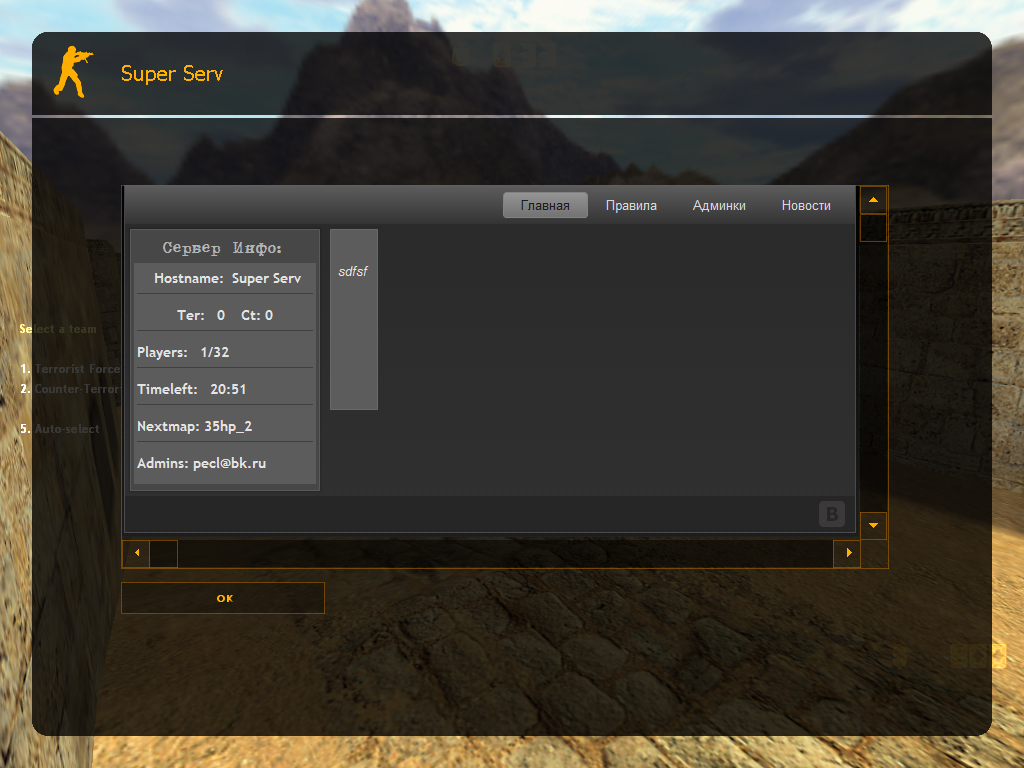Open the Главная tab

(x=545, y=205)
